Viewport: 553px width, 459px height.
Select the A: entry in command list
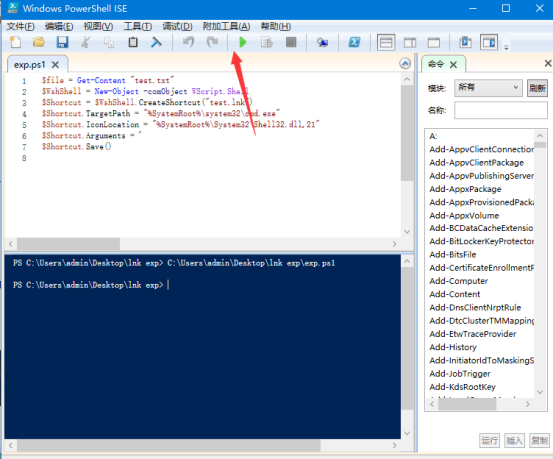click(x=433, y=136)
